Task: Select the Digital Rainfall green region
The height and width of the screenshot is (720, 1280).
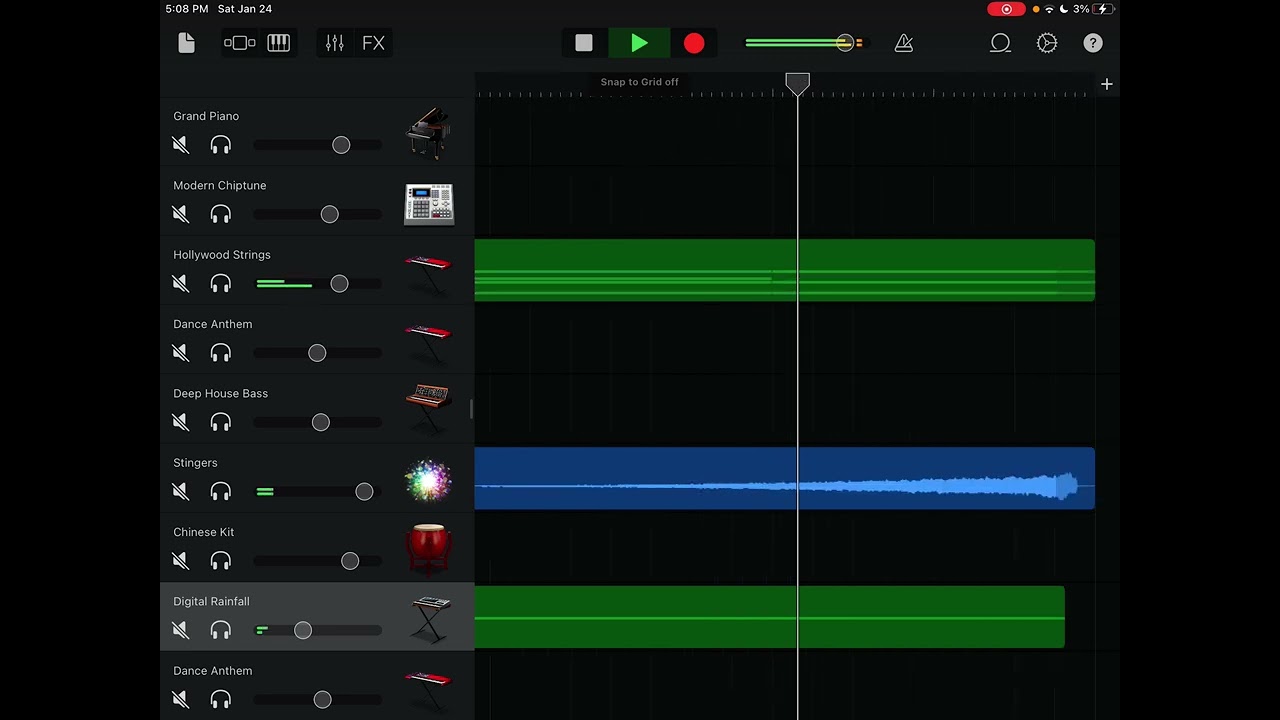Action: [769, 617]
